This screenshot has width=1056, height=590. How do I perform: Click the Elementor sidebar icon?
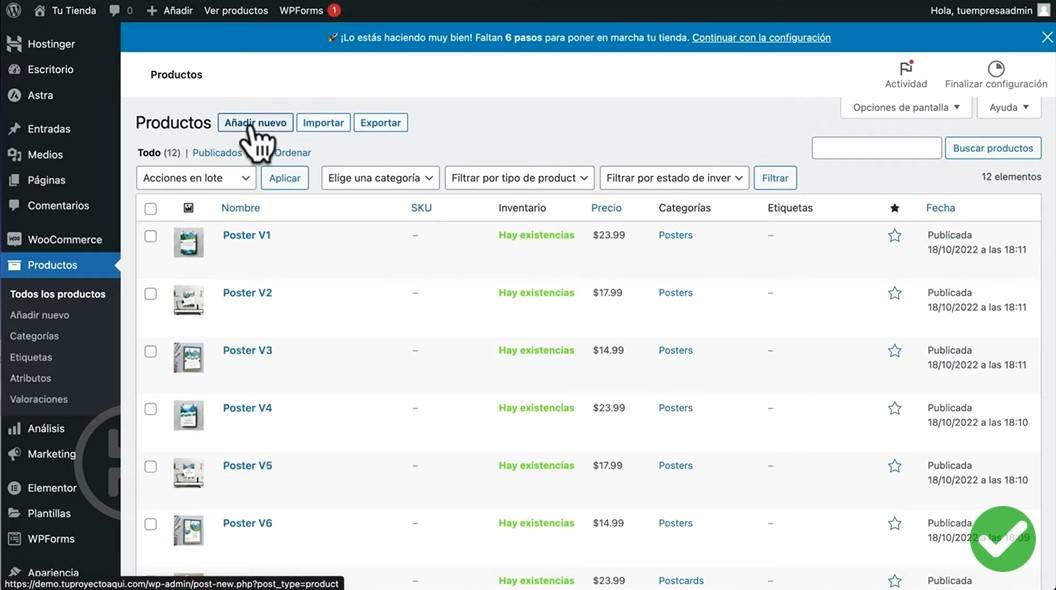click(x=14, y=488)
